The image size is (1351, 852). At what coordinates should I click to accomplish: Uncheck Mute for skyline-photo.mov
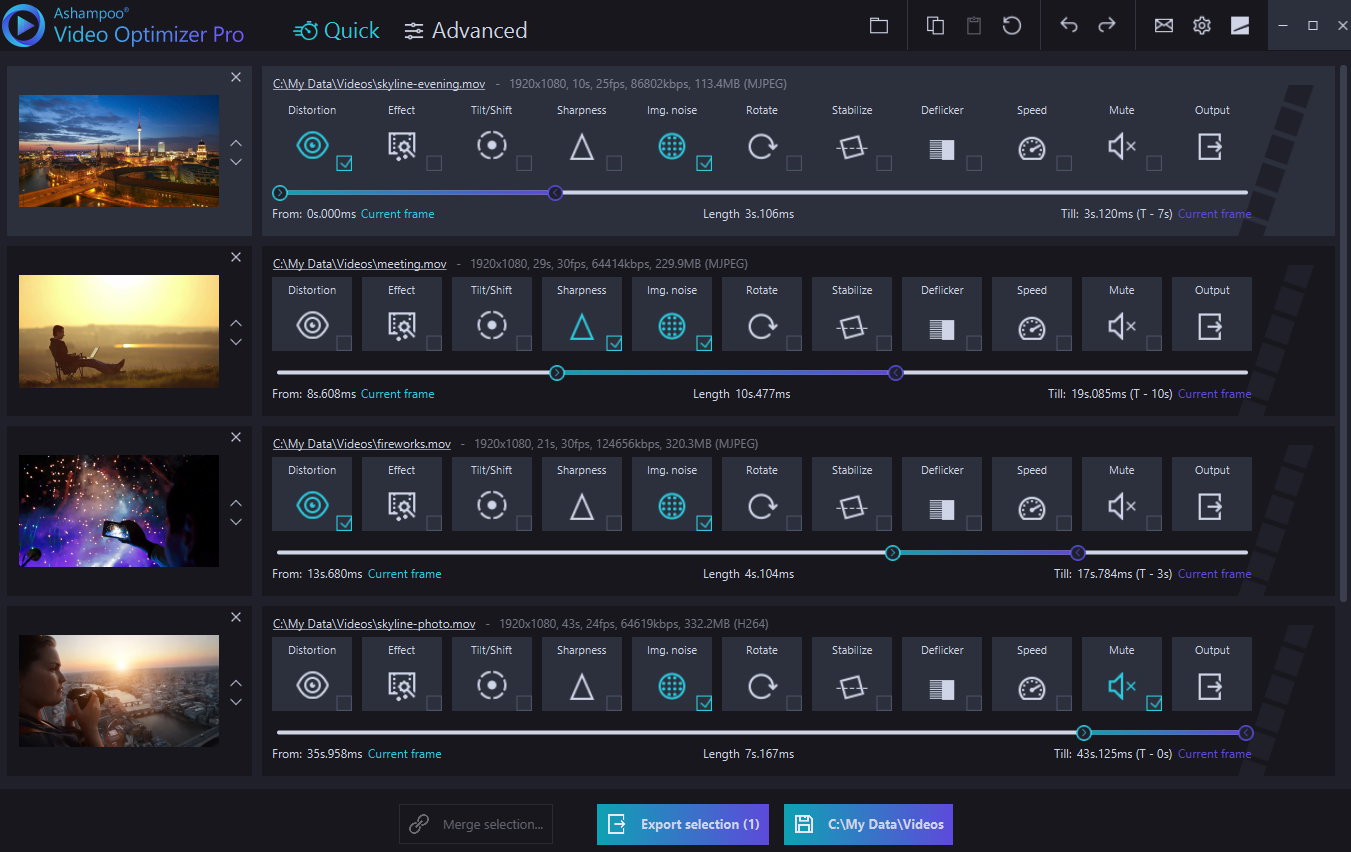click(1155, 701)
